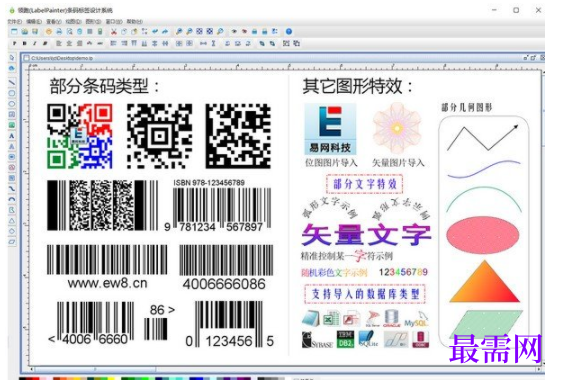Click the 矢量文字 gradient text
This screenshot has height=380, width=561.
coord(366,235)
